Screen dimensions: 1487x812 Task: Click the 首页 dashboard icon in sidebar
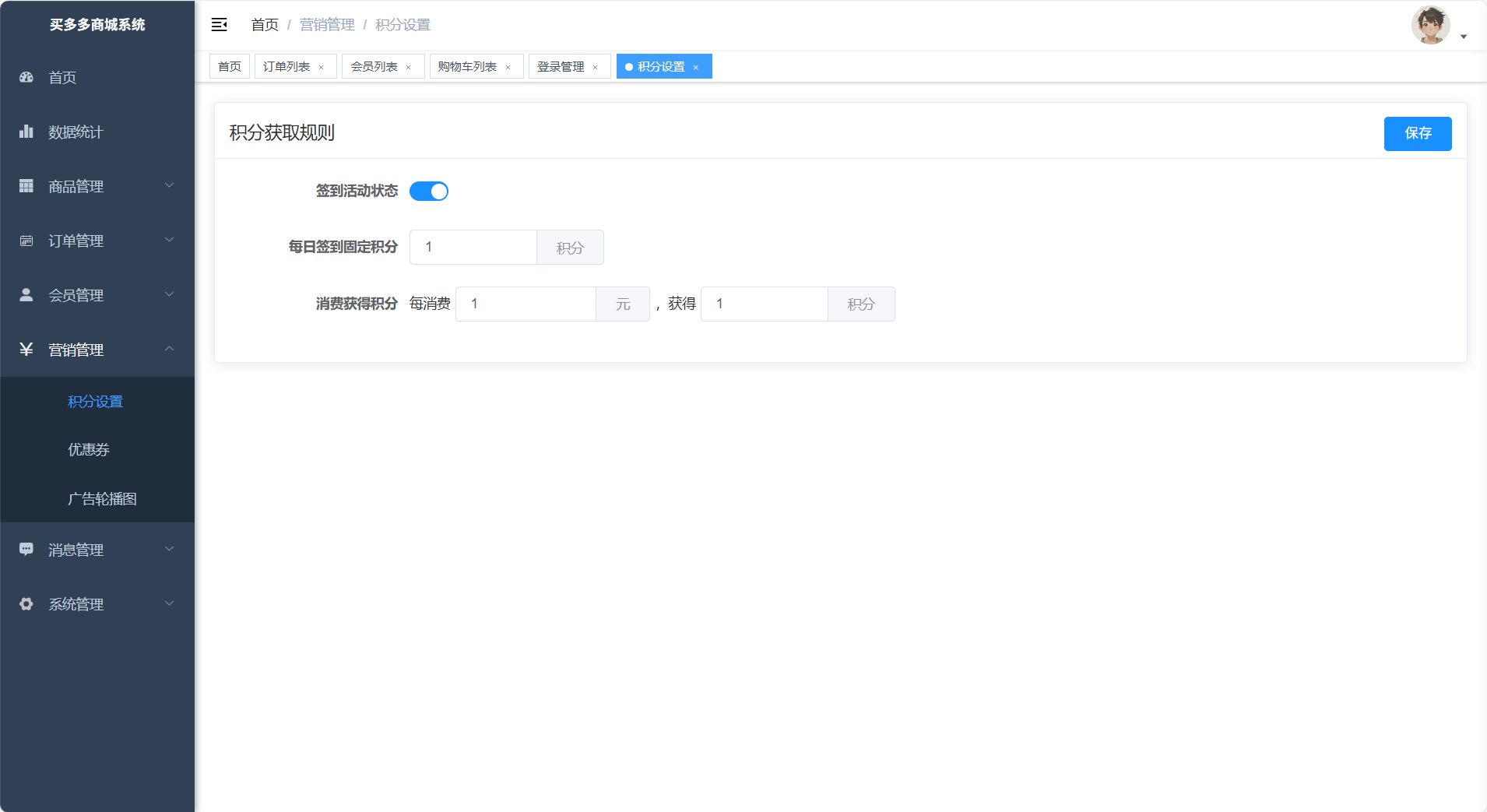click(26, 77)
